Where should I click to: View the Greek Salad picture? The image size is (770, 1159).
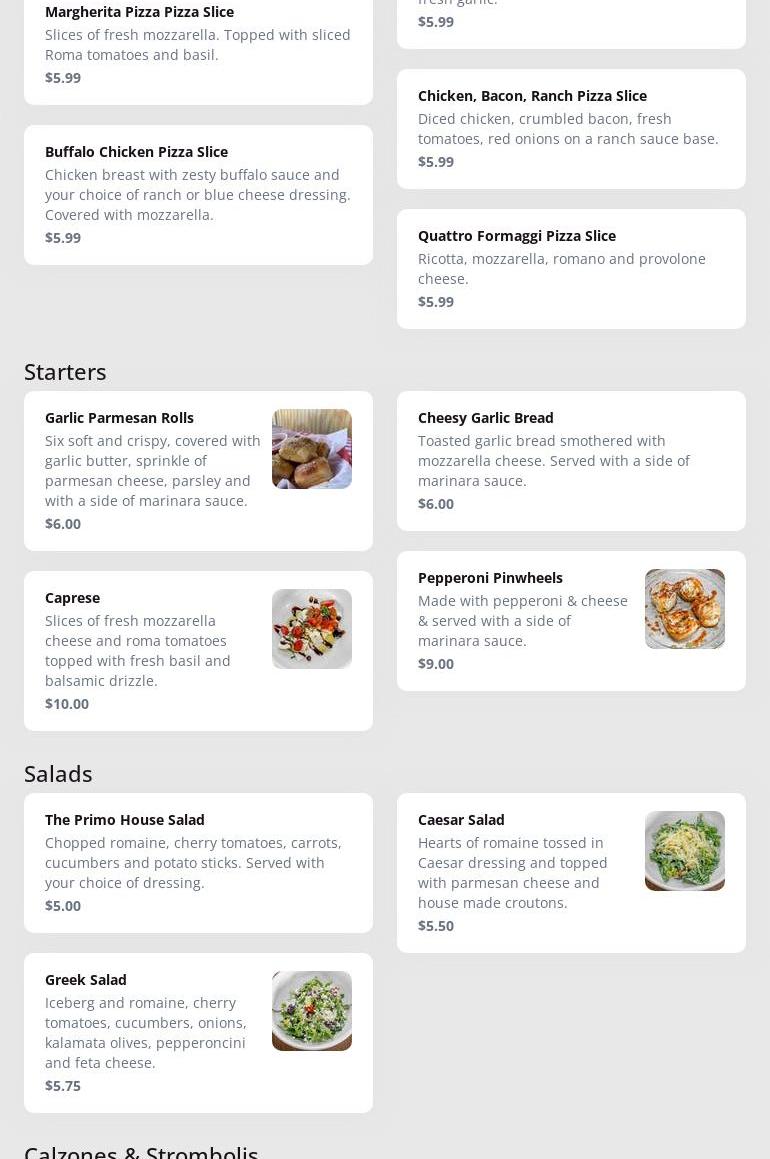(311, 1011)
